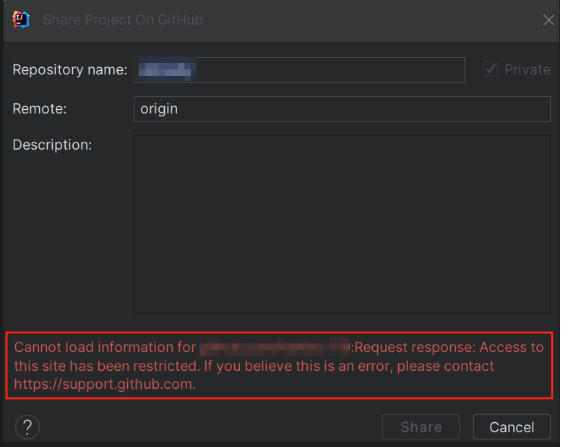Click the 'Repository name:' label
This screenshot has width=562, height=447.
(70, 70)
